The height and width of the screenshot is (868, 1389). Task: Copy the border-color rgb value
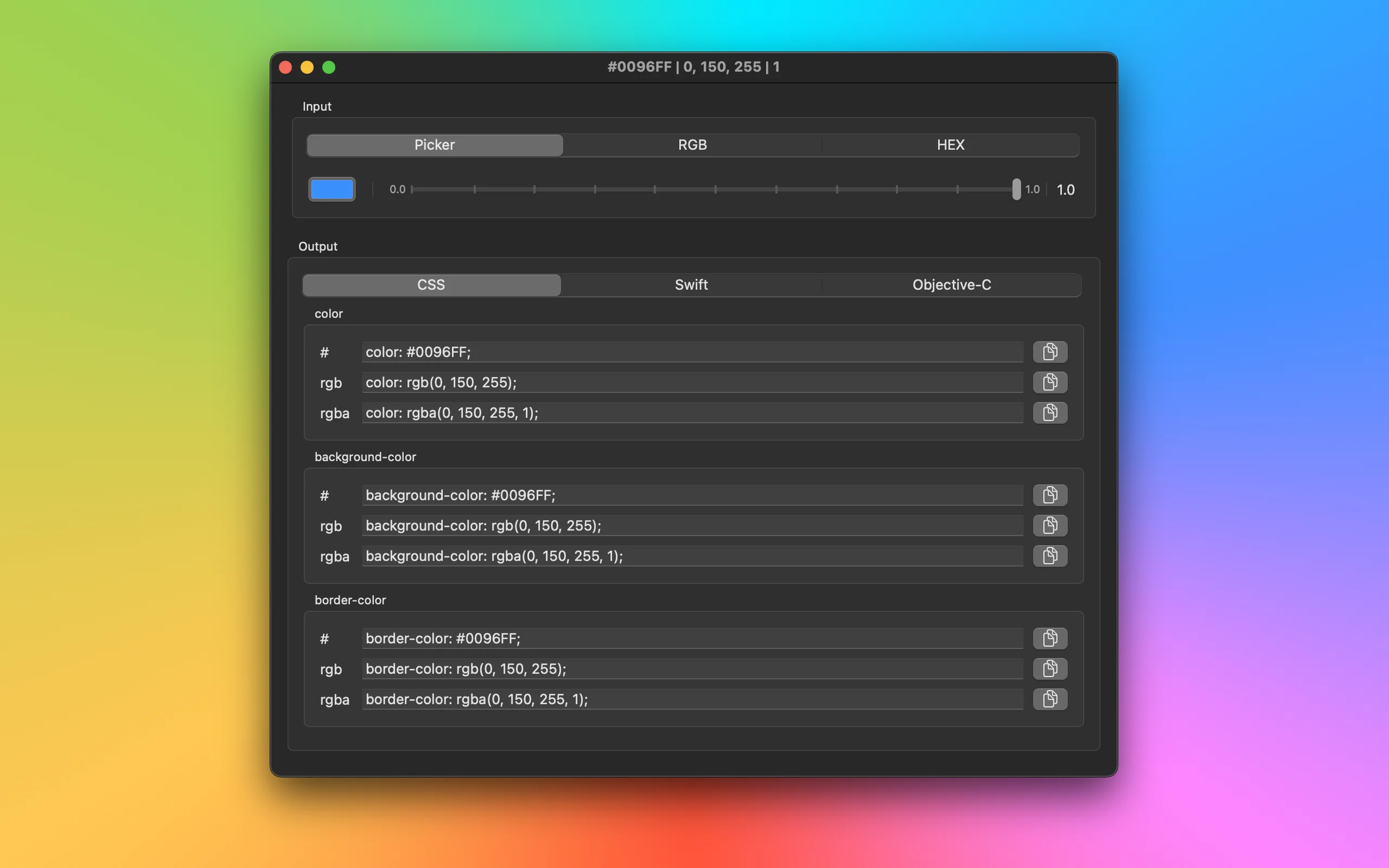pyautogui.click(x=1050, y=669)
